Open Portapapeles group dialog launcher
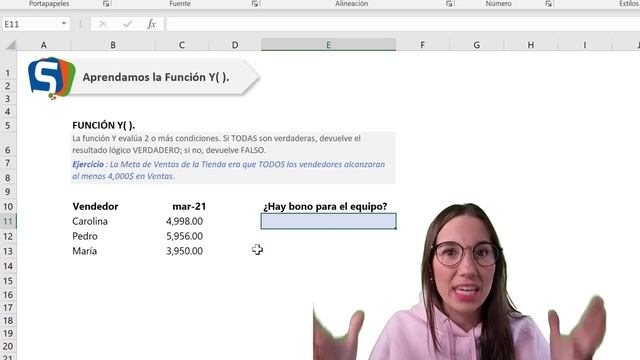This screenshot has height=360, width=640. tap(106, 4)
